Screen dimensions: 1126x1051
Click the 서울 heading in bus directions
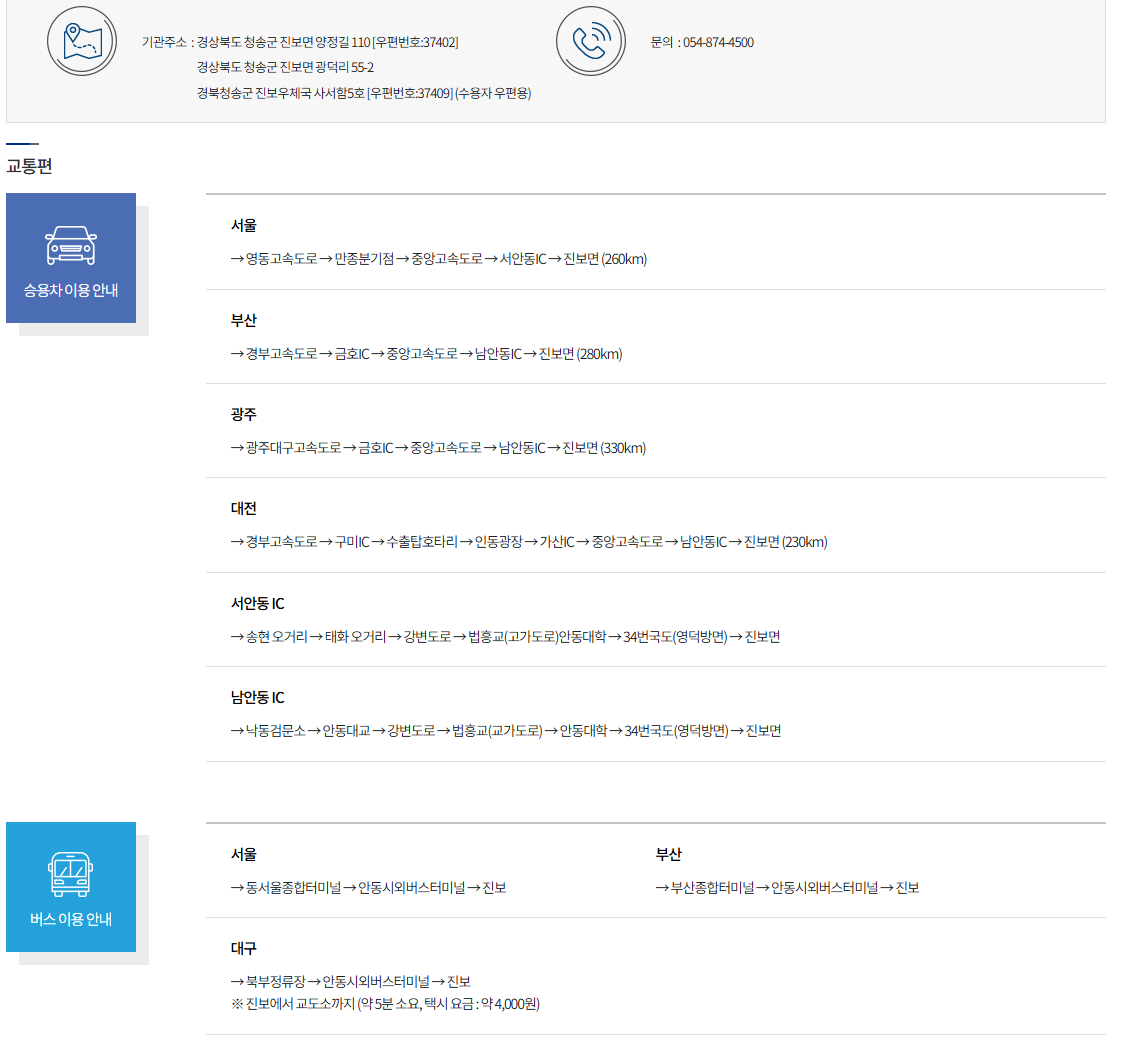coord(243,854)
